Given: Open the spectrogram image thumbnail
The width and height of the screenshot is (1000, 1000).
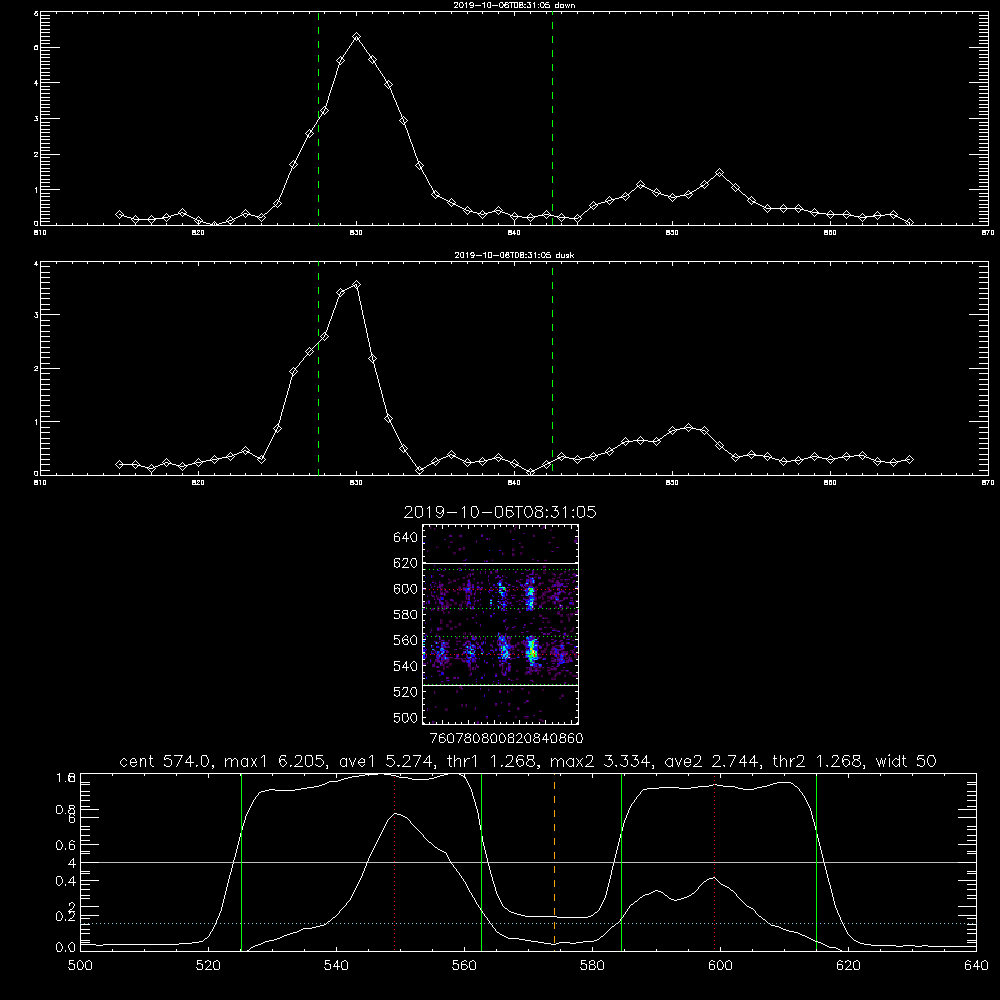Looking at the screenshot, I should 501,624.
